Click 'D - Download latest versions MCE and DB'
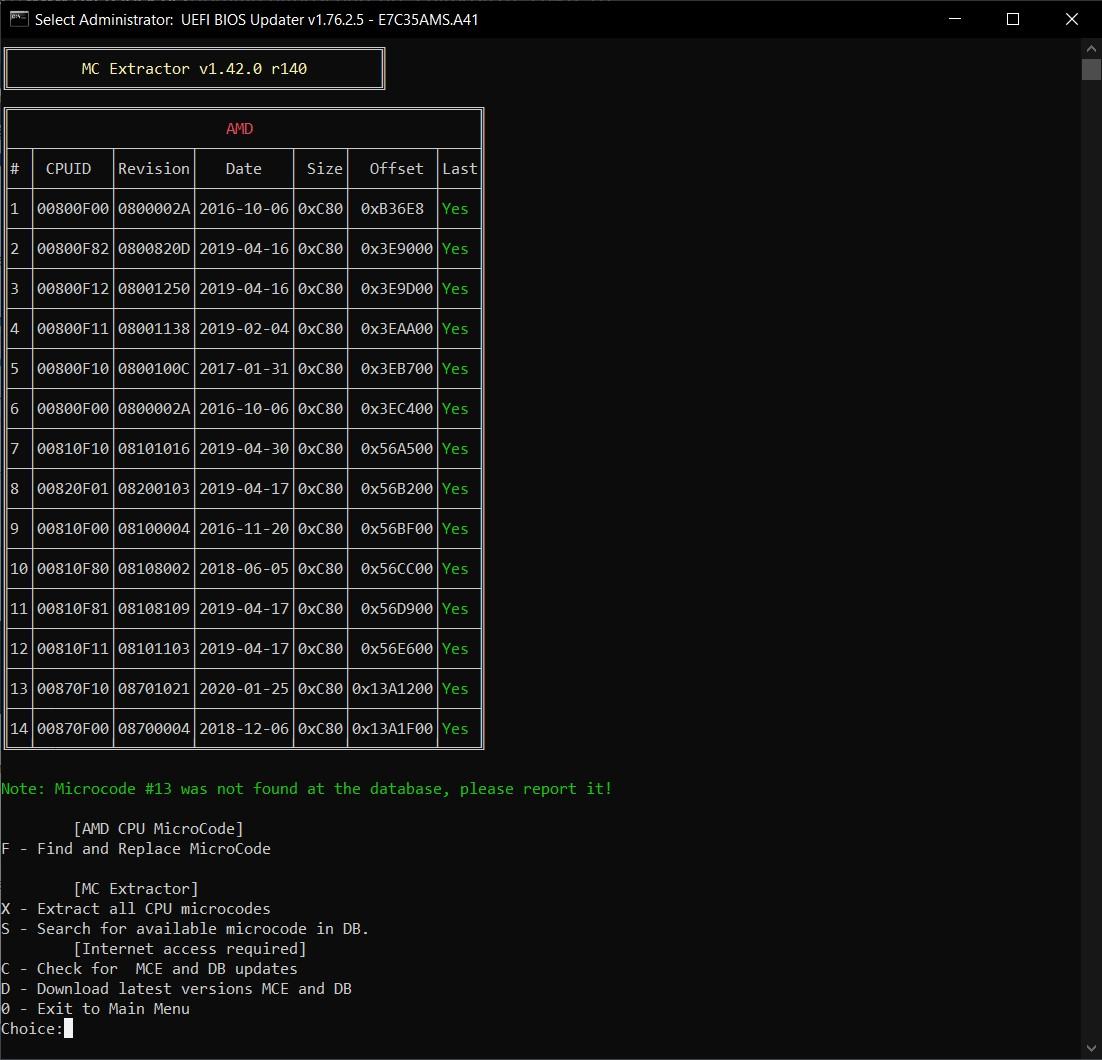Viewport: 1102px width, 1060px height. tap(176, 989)
